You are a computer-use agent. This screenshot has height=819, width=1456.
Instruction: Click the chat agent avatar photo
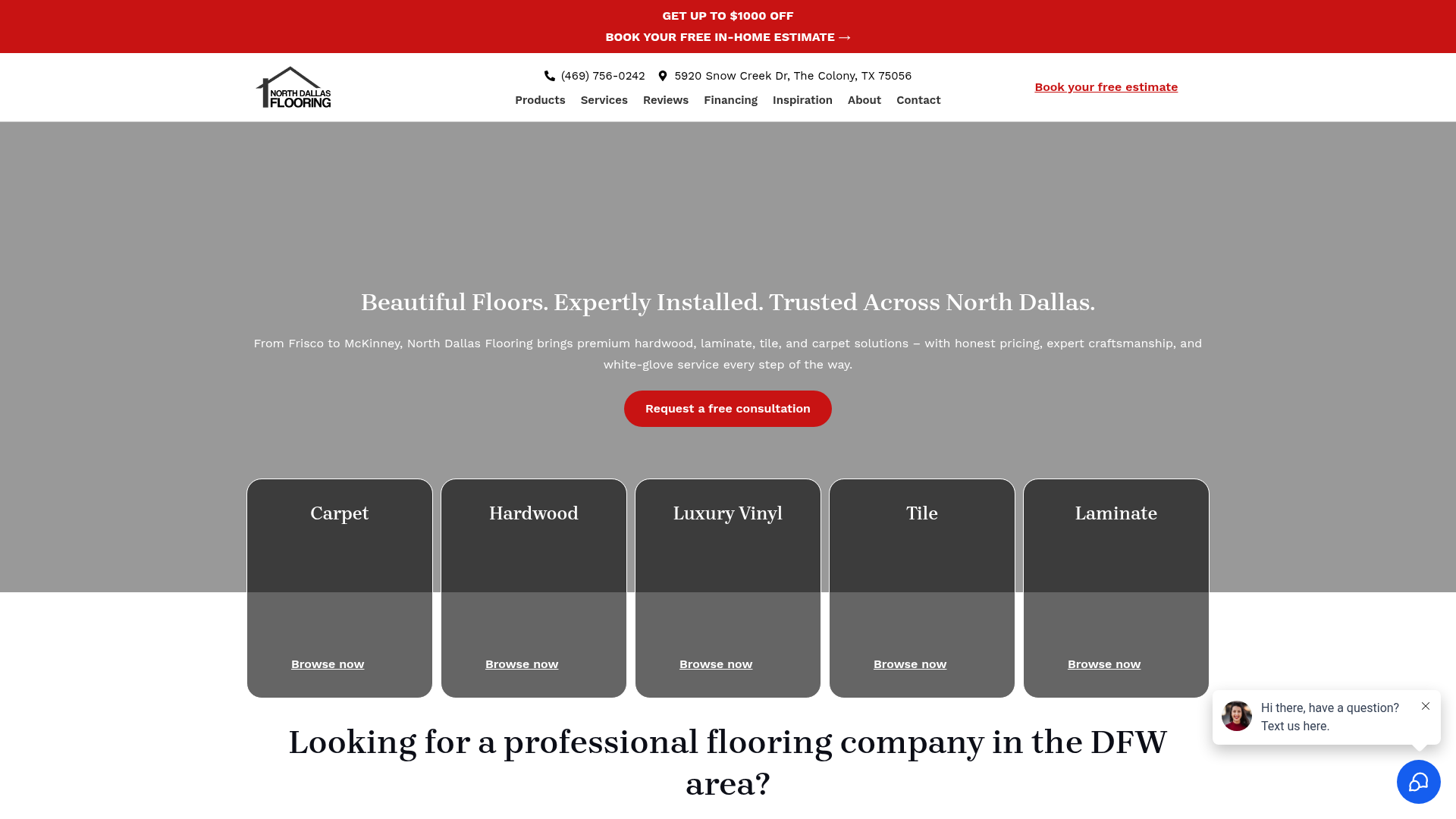coord(1236,716)
